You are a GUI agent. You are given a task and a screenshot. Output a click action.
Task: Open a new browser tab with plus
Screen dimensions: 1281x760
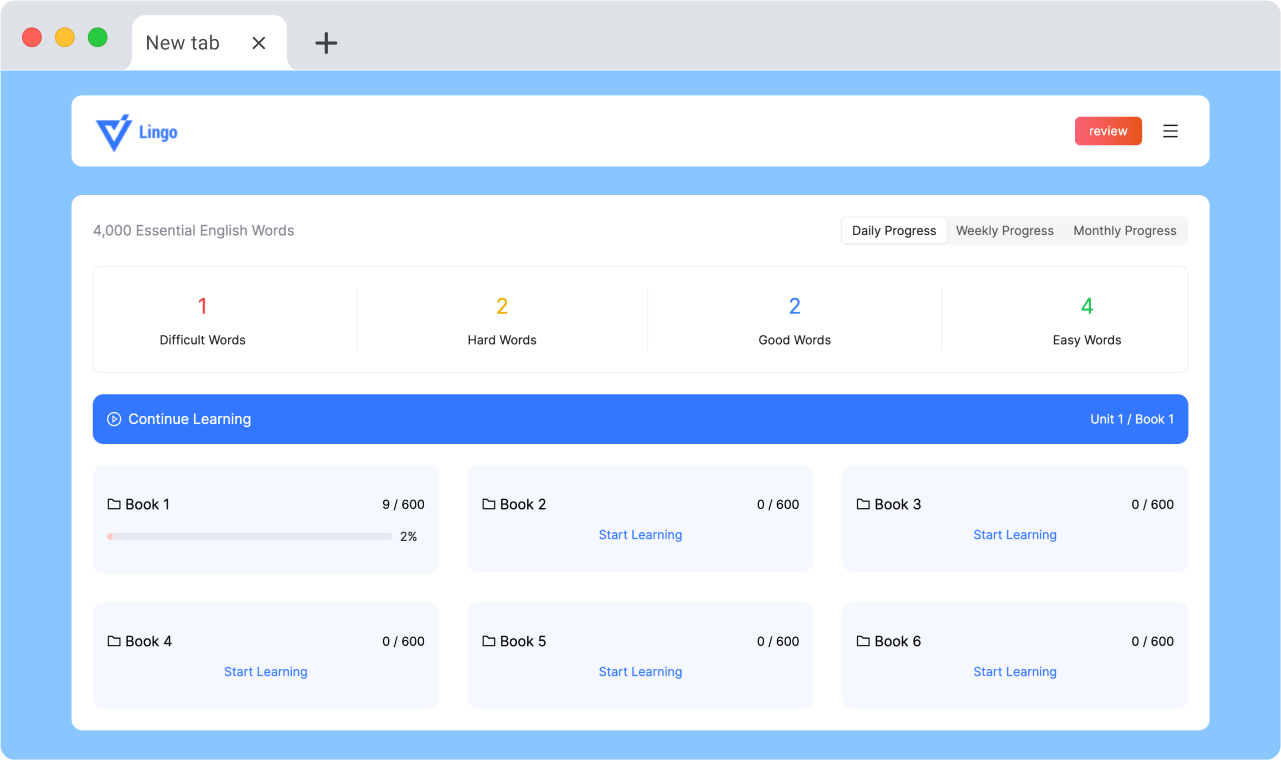(x=326, y=43)
